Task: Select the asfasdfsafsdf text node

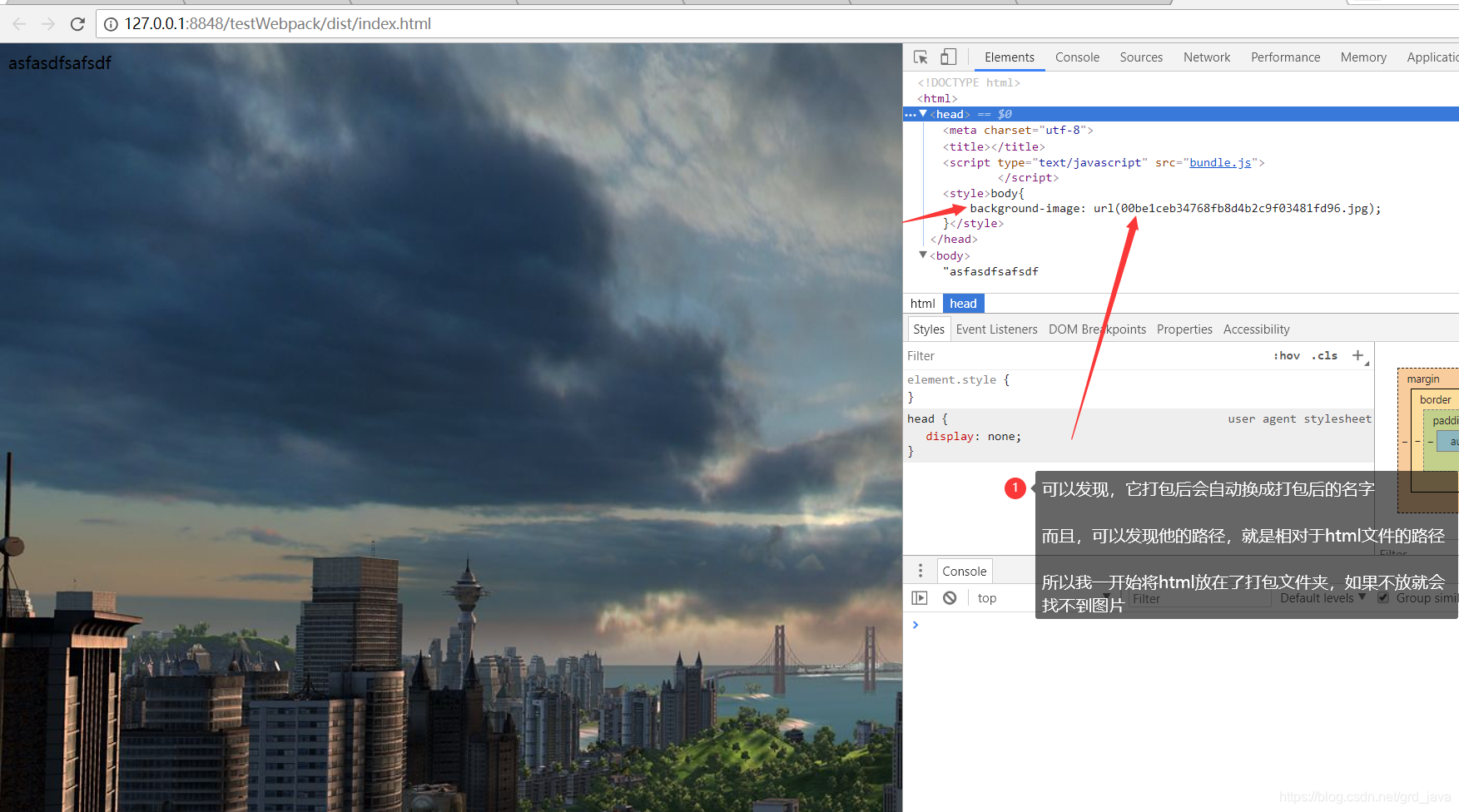Action: pos(991,271)
